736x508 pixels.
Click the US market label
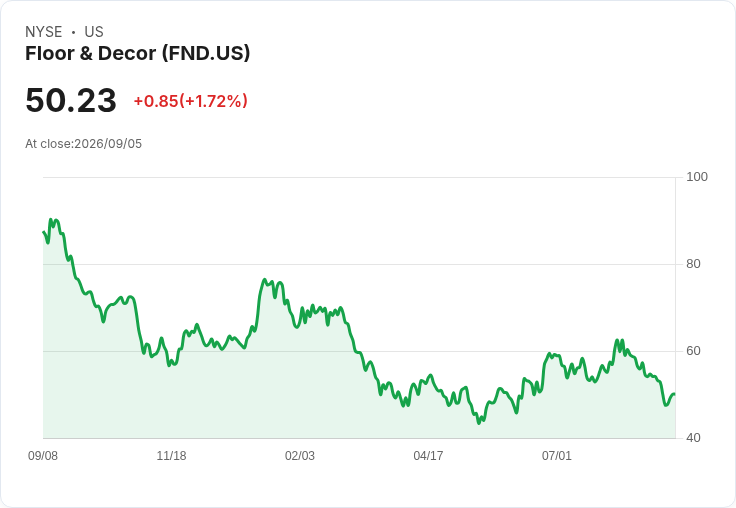click(94, 32)
